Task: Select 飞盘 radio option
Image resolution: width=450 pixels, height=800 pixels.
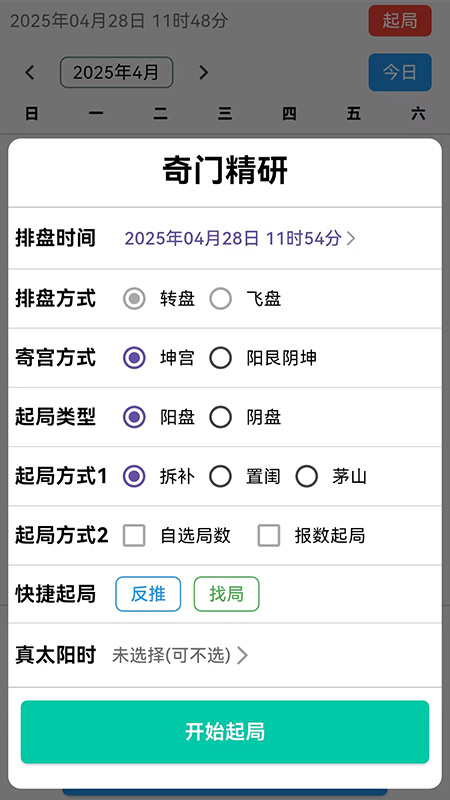Action: click(220, 299)
